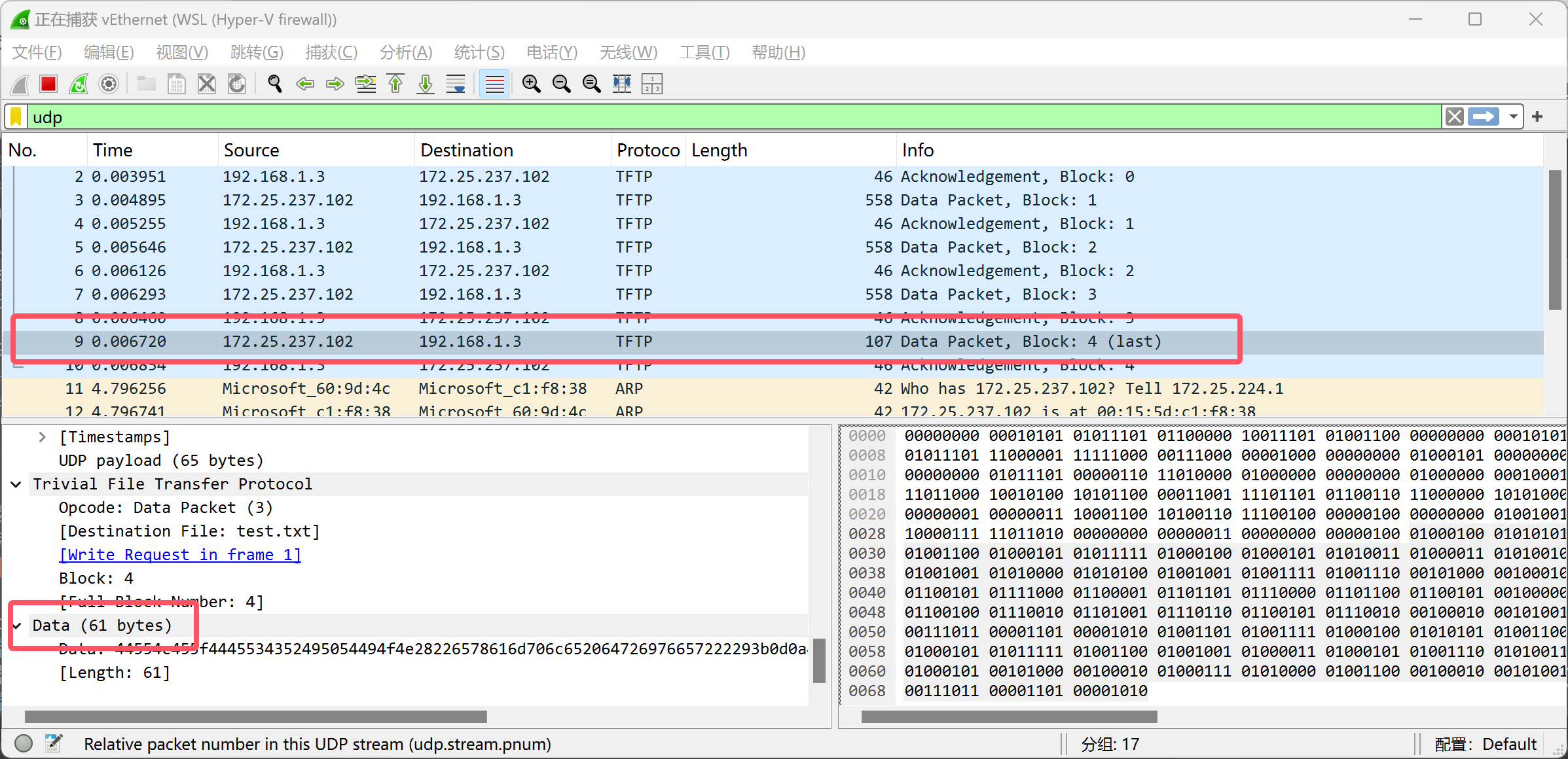1568x759 pixels.
Task: Collapse Trivial File Transfer Protocol node
Action: coord(16,484)
